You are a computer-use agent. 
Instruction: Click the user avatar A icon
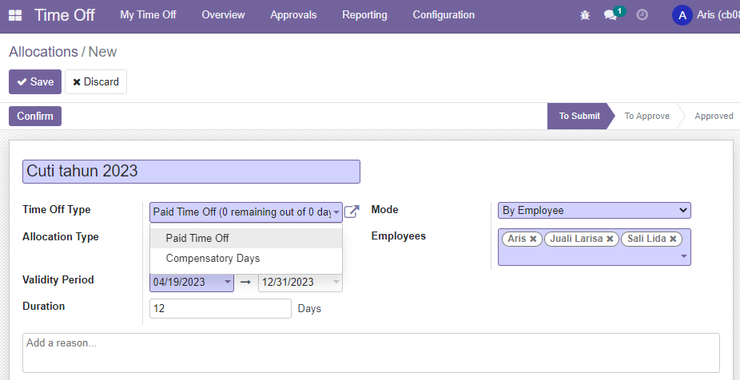[x=682, y=15]
